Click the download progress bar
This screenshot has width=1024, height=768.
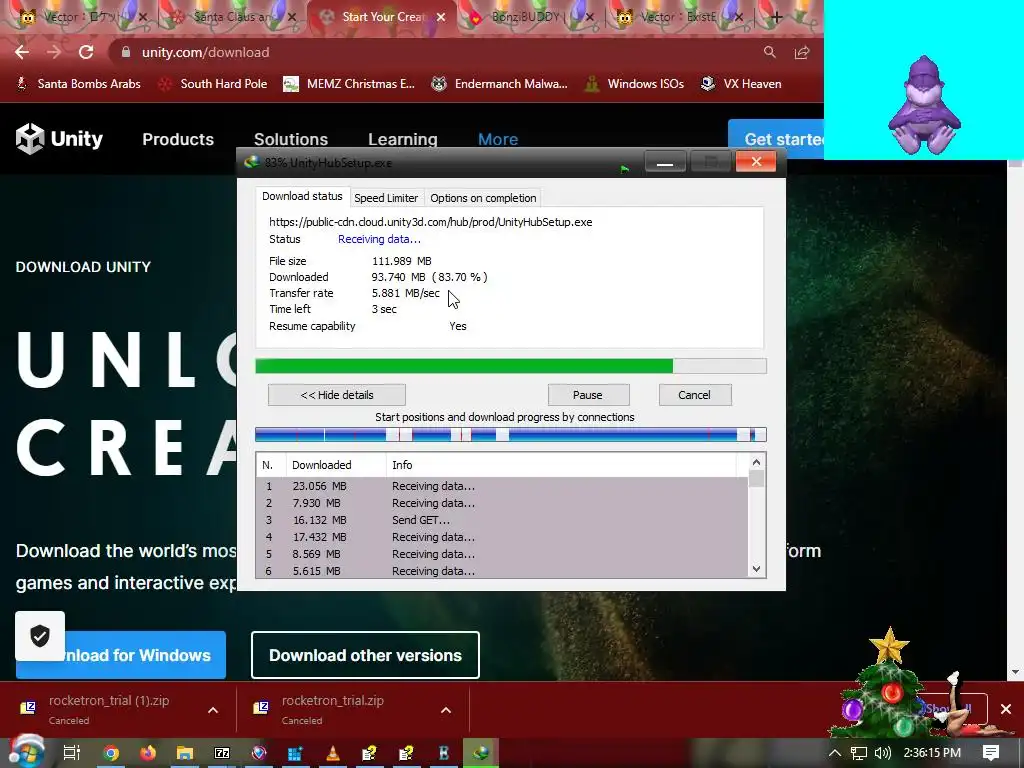click(x=511, y=366)
